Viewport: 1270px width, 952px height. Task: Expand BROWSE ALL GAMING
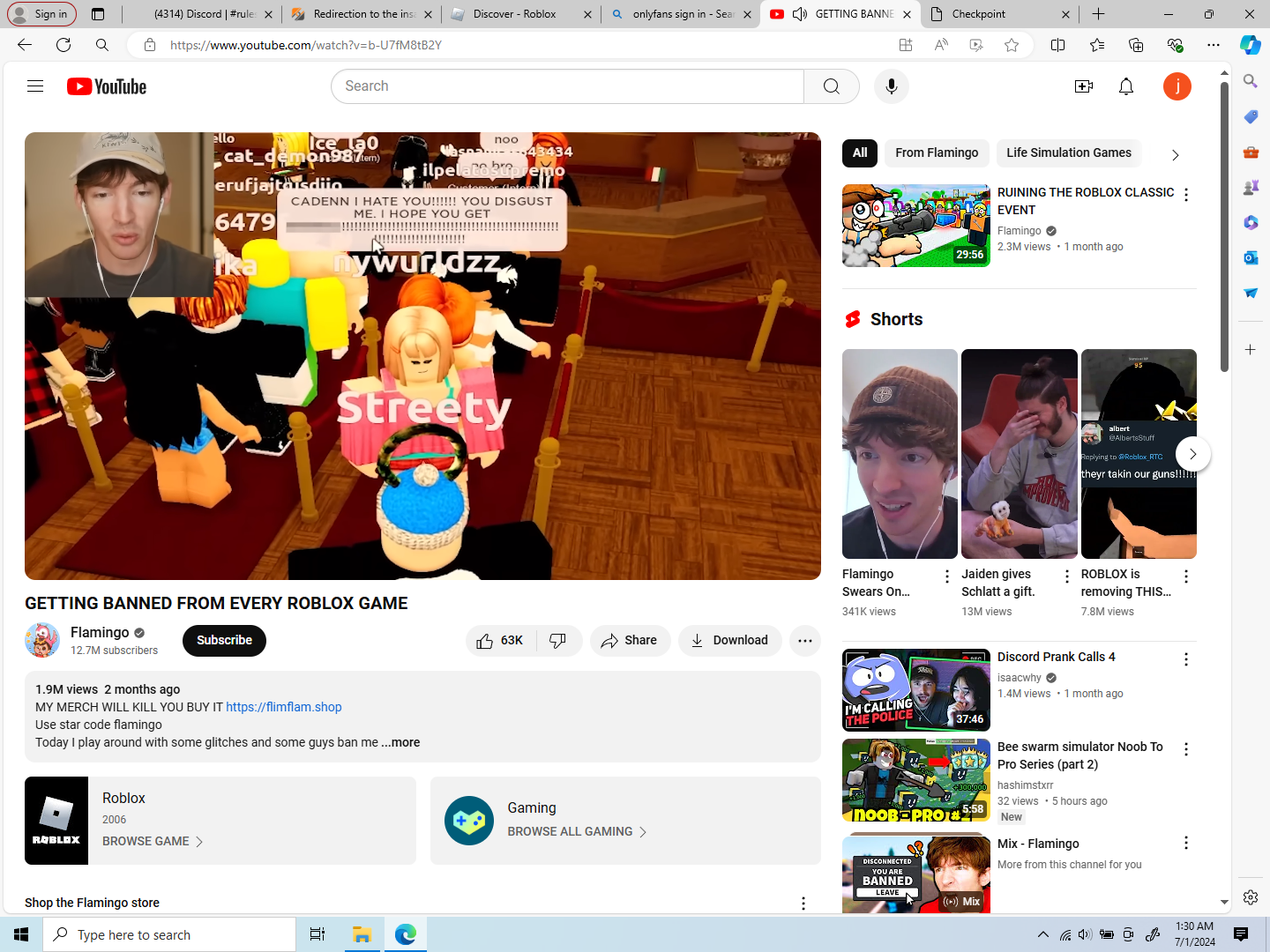click(578, 832)
